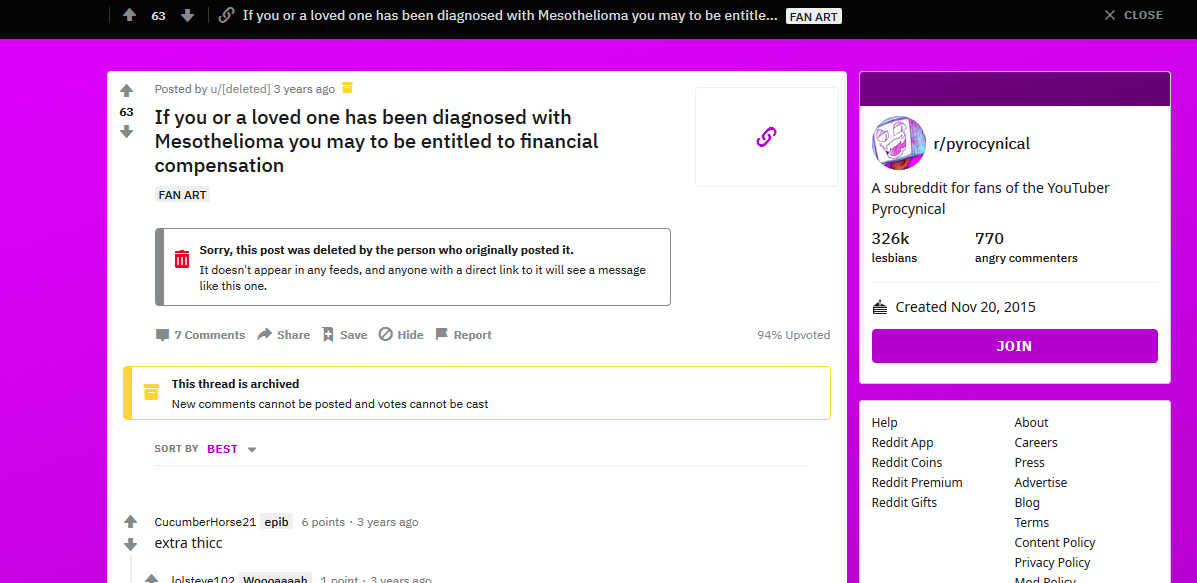The image size is (1197, 583).
Task: Go to r/pyrocynical subreddit link
Action: pyautogui.click(x=982, y=143)
